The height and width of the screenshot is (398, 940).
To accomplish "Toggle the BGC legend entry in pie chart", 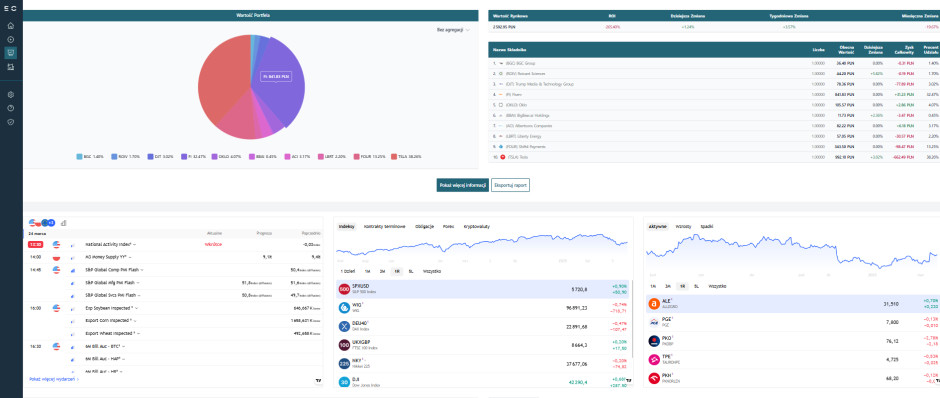I will click(x=91, y=157).
